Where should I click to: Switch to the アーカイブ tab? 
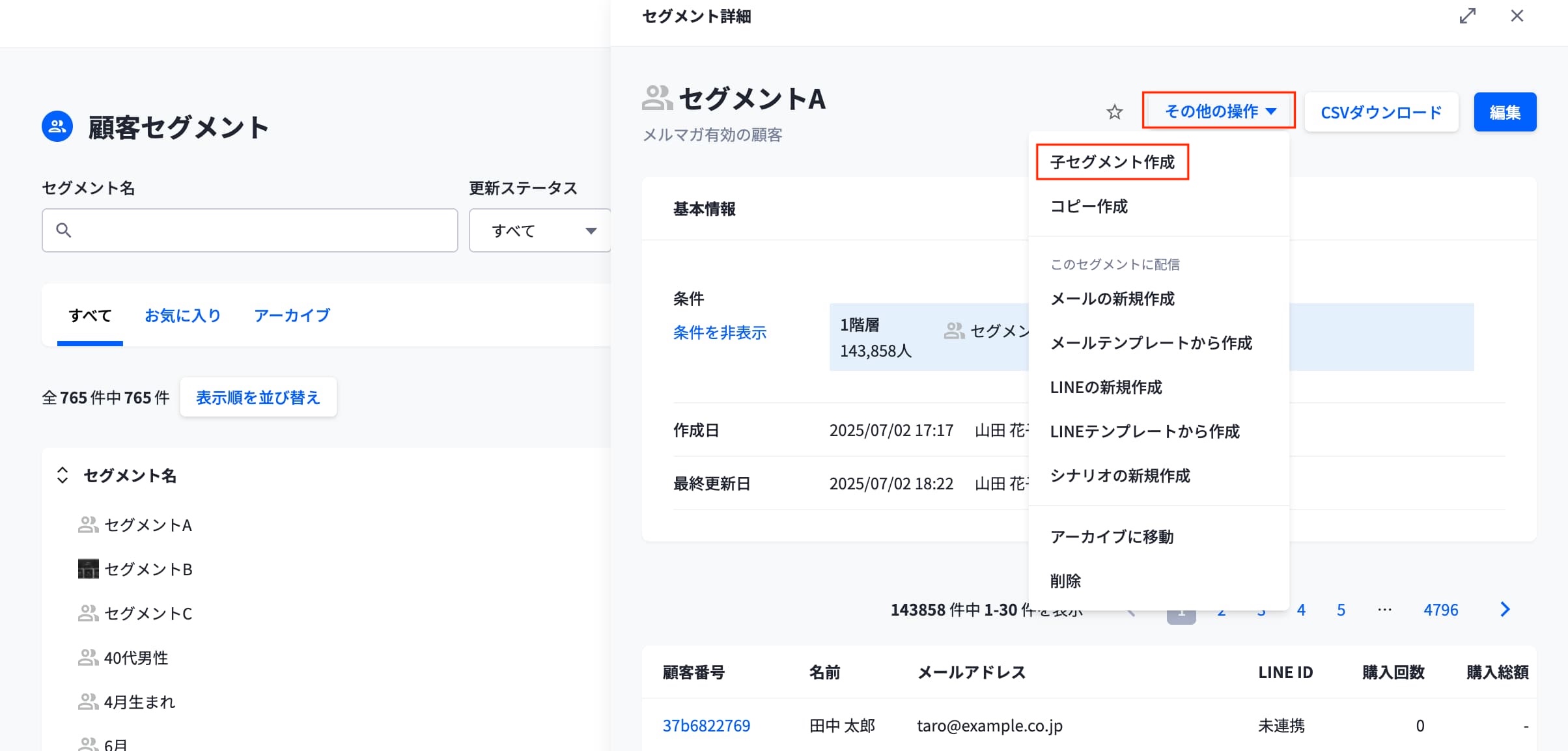coord(292,316)
